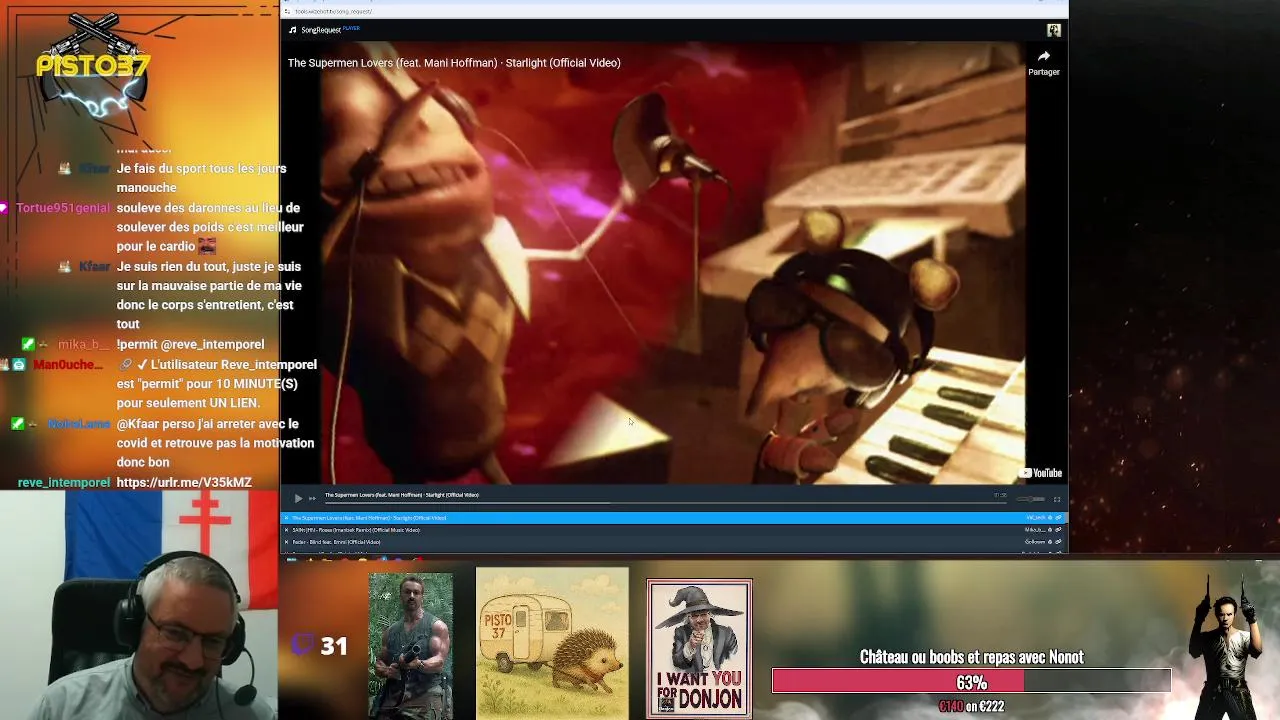Remove the Fedde Blind song from the queue
Viewport: 1280px width, 720px height.
click(287, 542)
